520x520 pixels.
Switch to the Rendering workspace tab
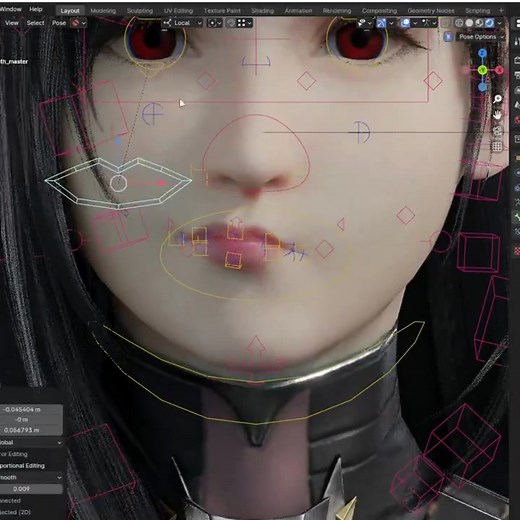(337, 11)
